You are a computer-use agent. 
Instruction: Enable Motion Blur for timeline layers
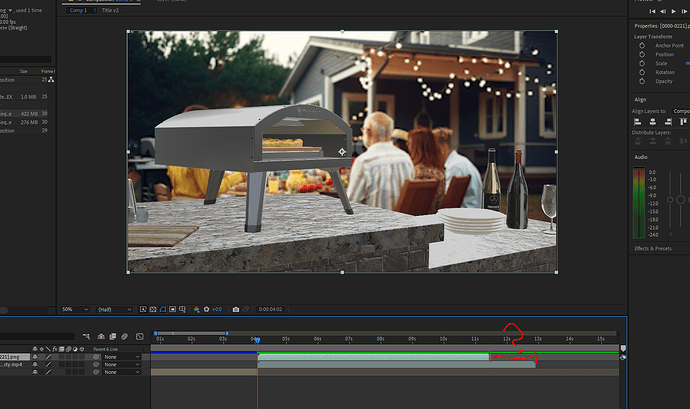(125, 336)
